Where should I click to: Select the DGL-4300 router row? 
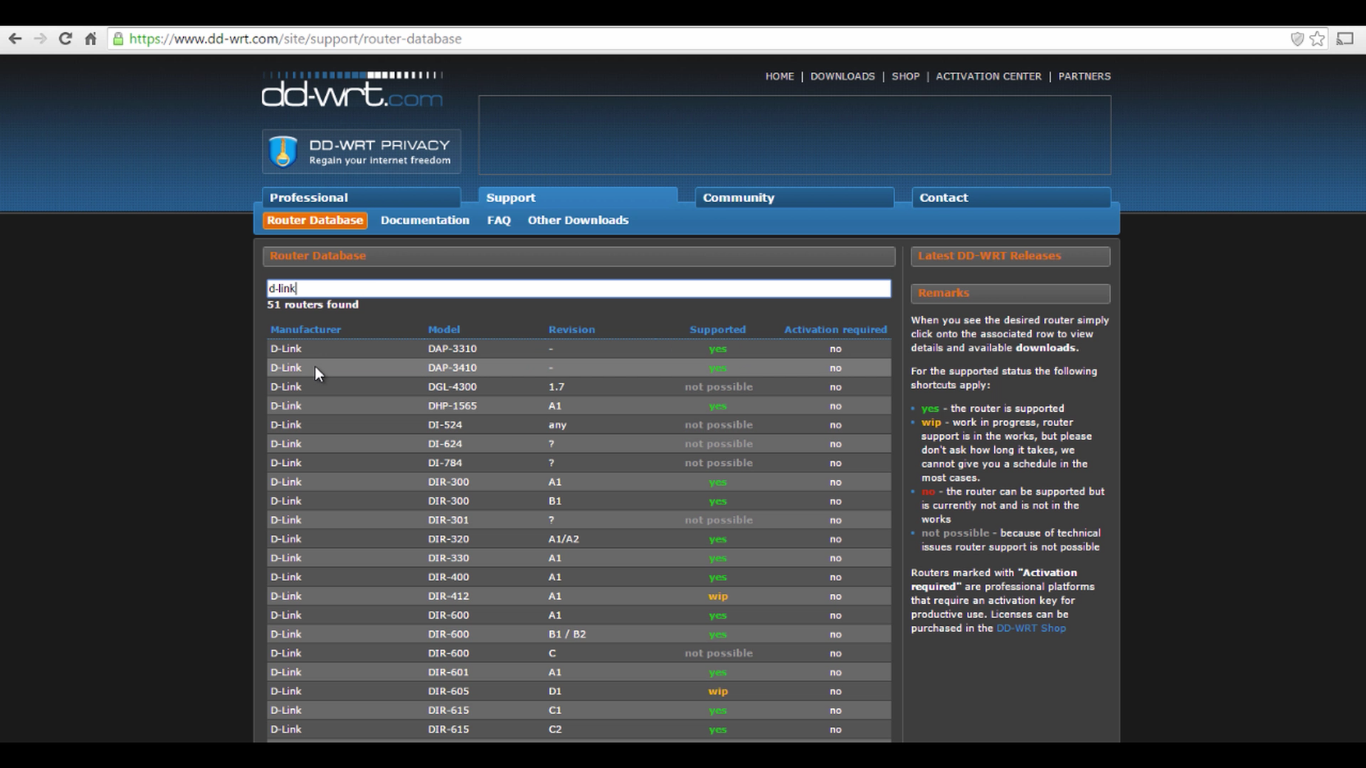click(578, 387)
